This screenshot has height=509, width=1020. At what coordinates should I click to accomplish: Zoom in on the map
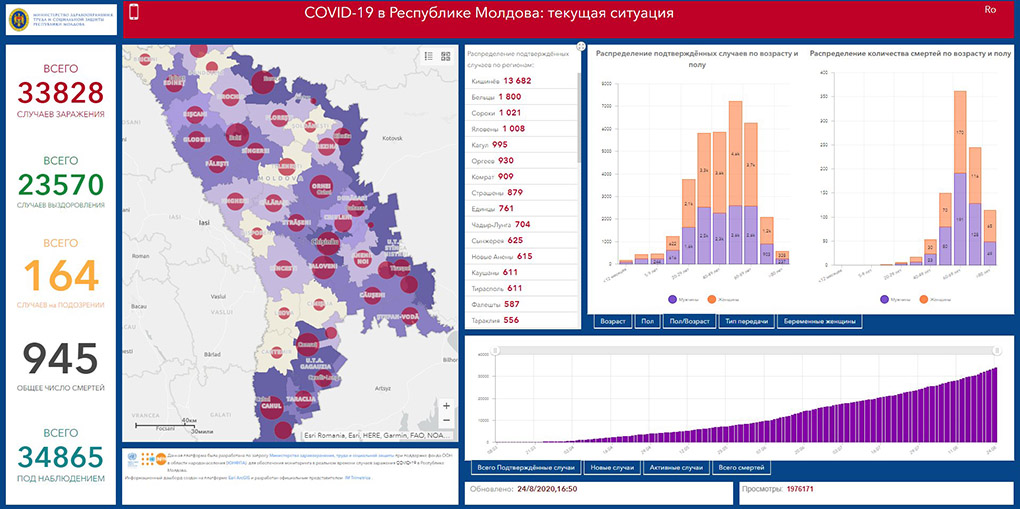coord(446,406)
